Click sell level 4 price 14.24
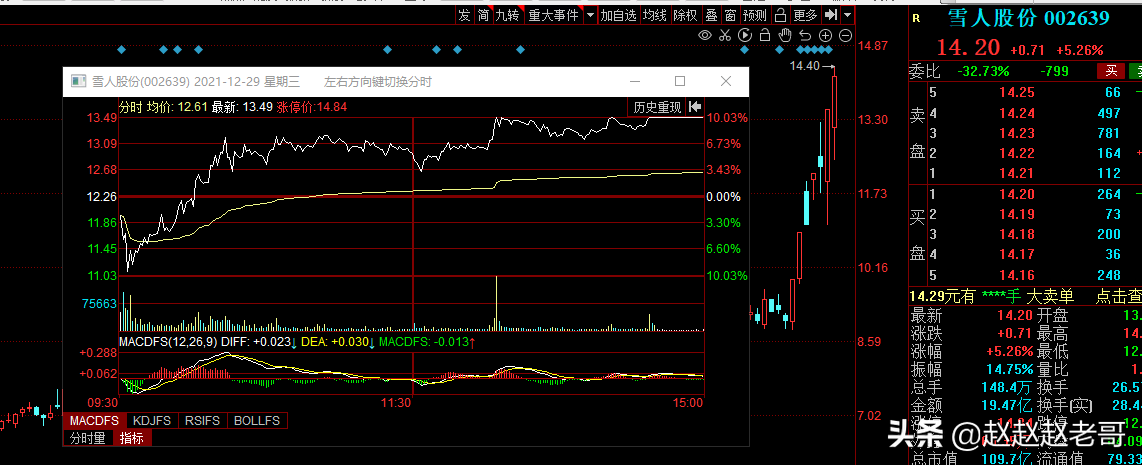Image resolution: width=1142 pixels, height=465 pixels. 1017,112
